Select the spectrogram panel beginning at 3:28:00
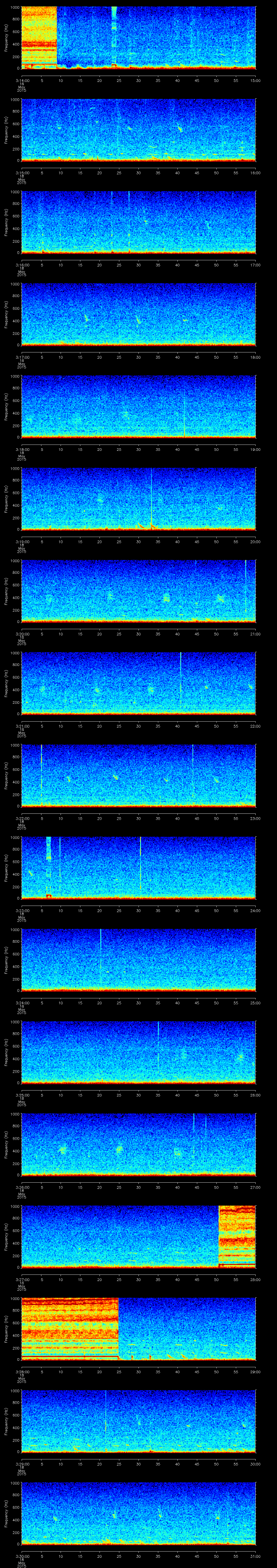 pos(138,1329)
